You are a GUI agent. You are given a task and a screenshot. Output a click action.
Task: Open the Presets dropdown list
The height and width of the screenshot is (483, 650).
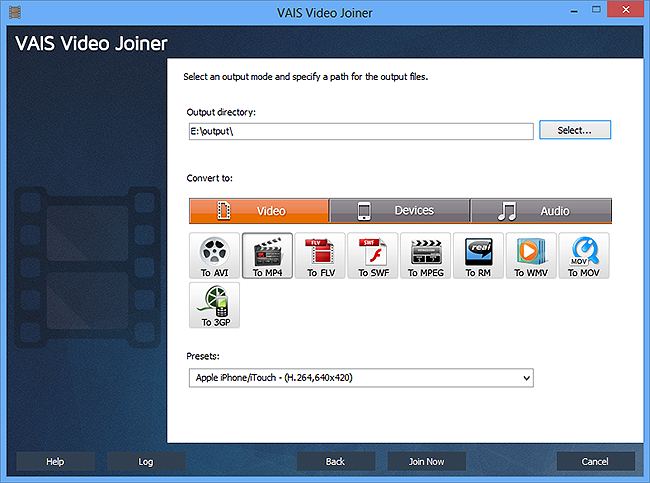(361, 378)
